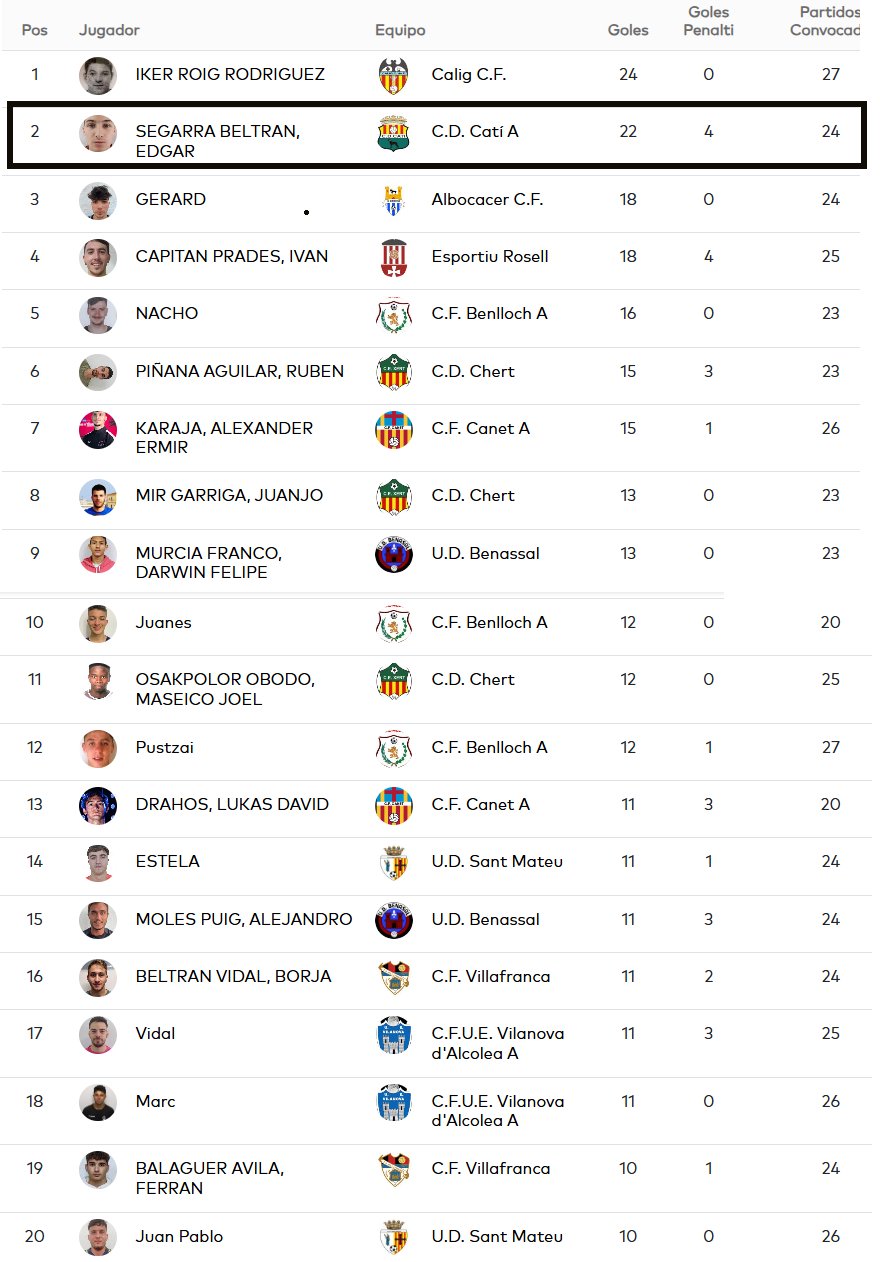Sort by Goles Penalti column header
The image size is (880, 1262).
tap(708, 21)
